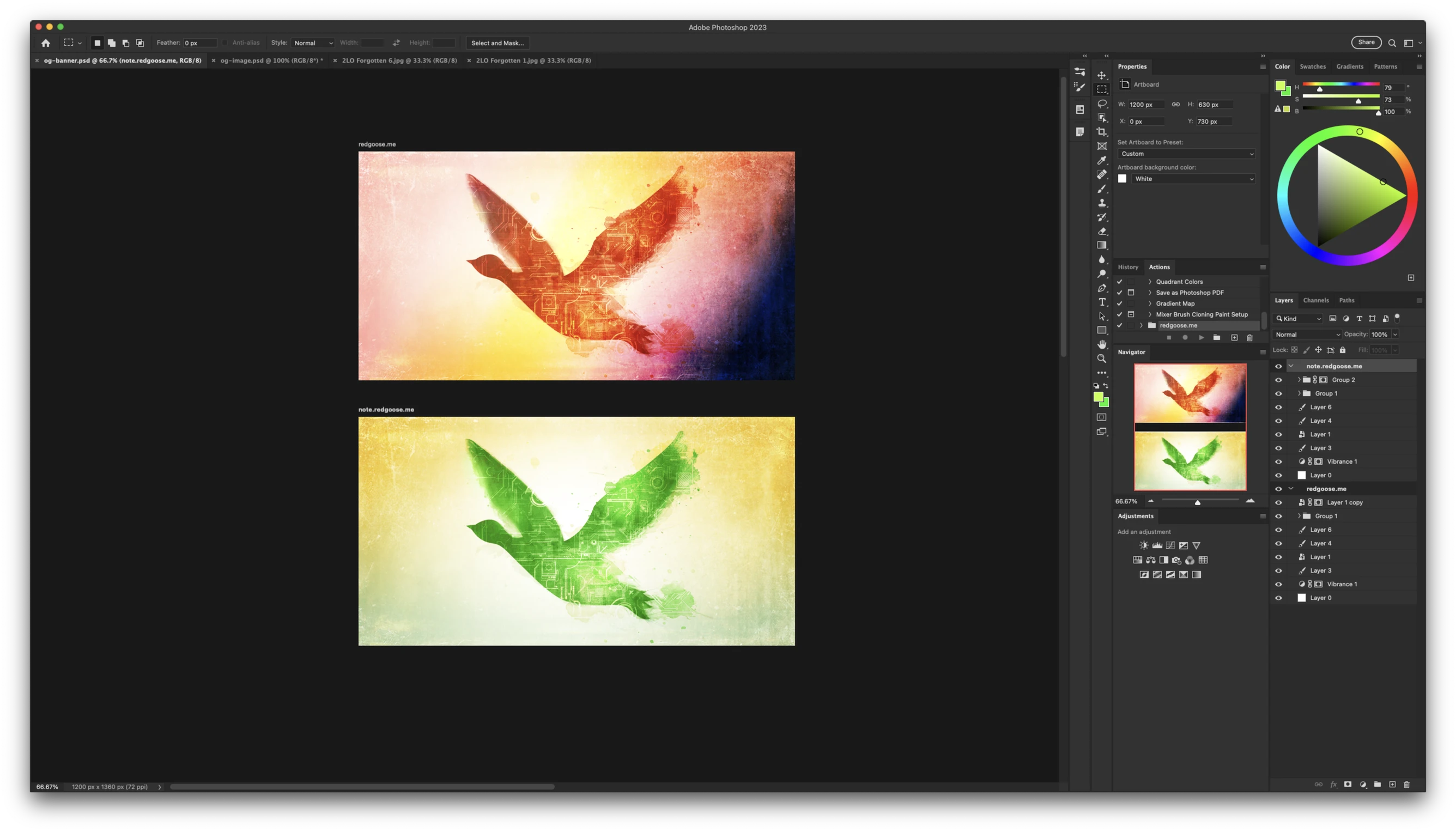Open the Artboard background color dropdown
The height and width of the screenshot is (832, 1456).
pyautogui.click(x=1194, y=179)
